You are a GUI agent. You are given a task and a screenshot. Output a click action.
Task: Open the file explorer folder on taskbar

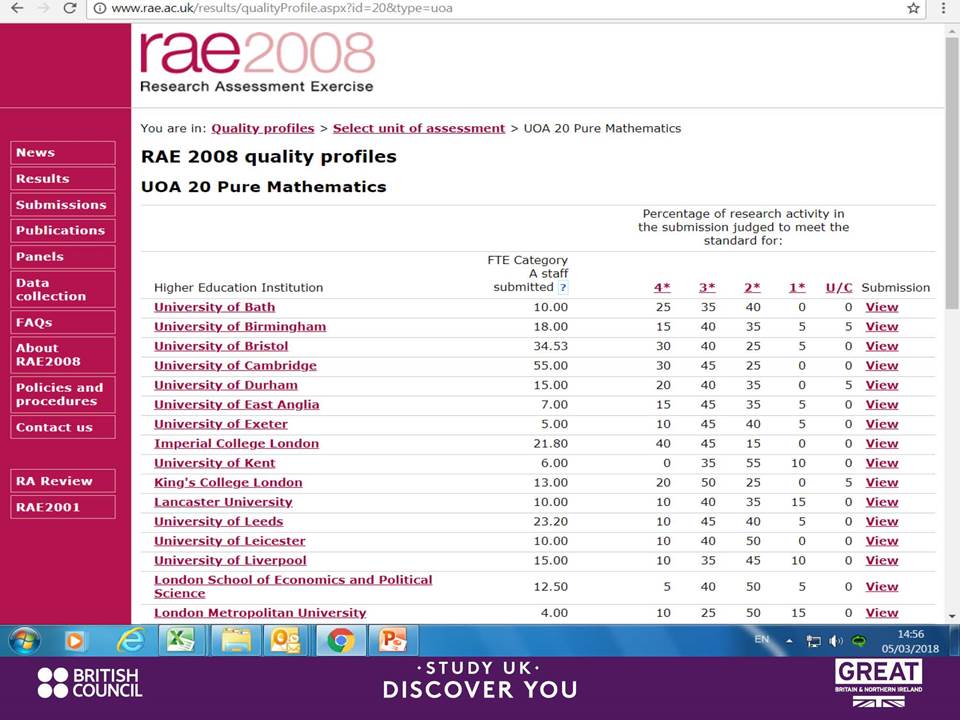[236, 641]
